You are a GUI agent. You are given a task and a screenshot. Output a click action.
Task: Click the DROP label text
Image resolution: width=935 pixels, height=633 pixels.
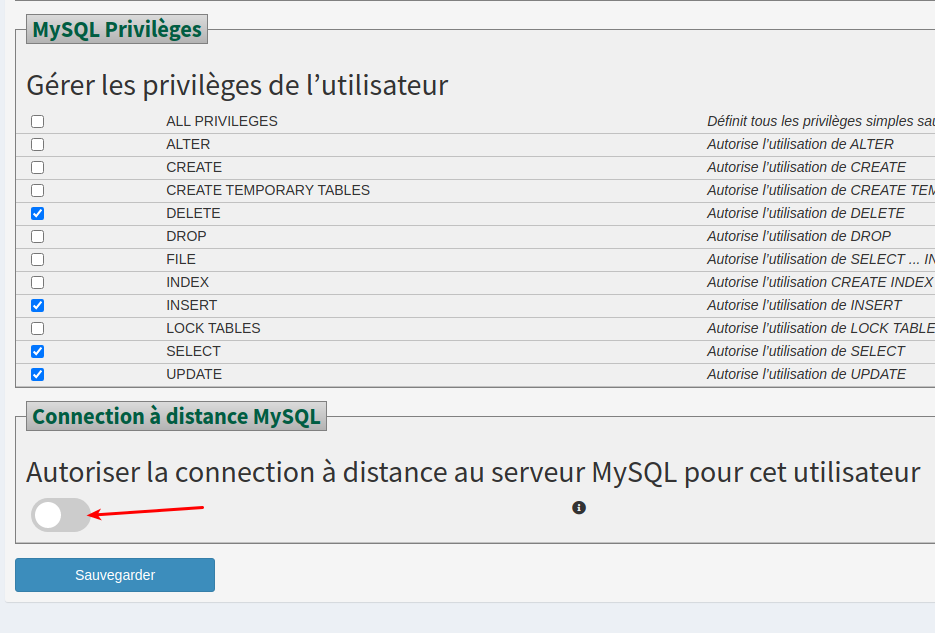pos(187,237)
